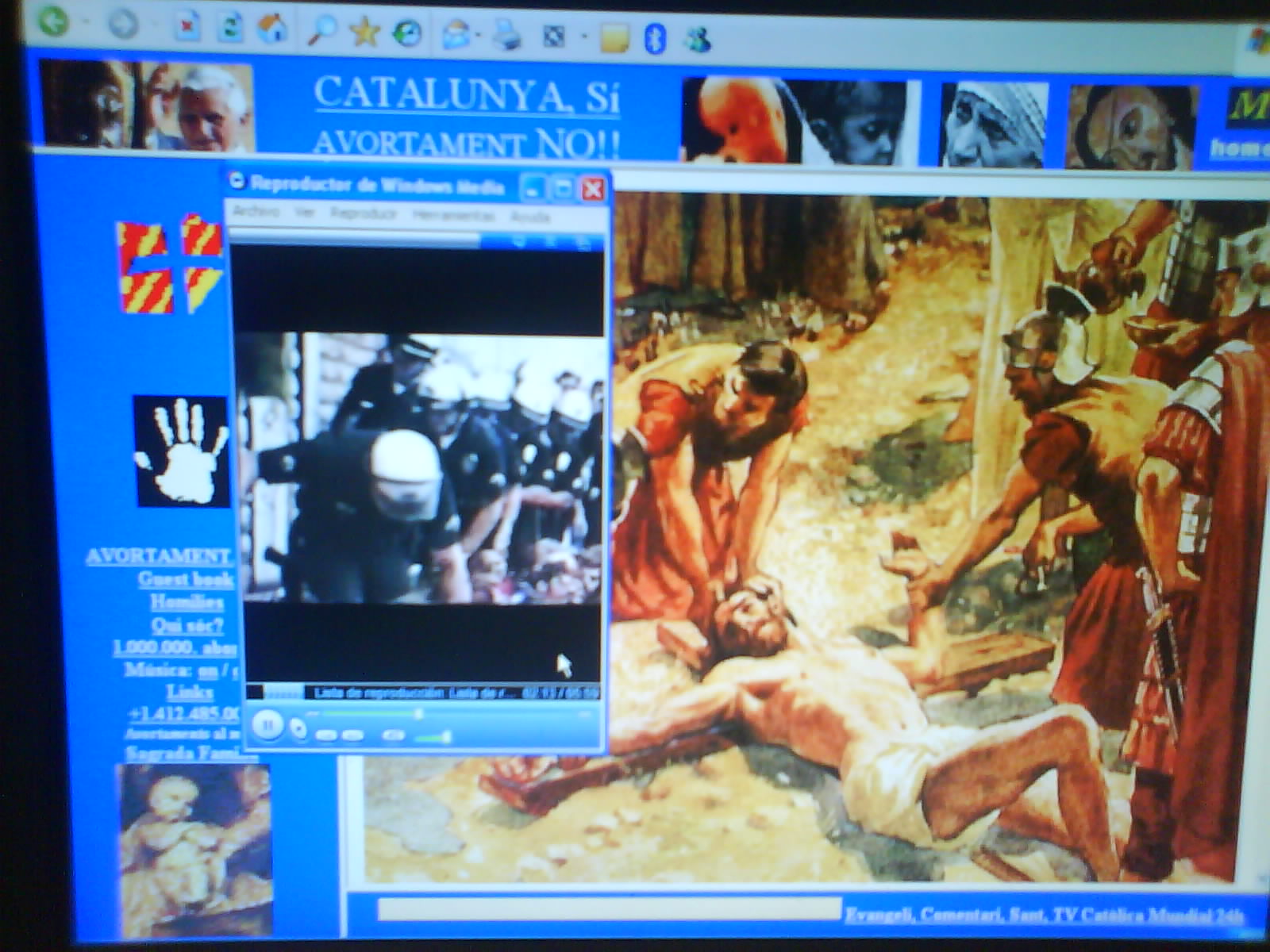Open the Homilies link
The image size is (1270, 952).
click(187, 602)
